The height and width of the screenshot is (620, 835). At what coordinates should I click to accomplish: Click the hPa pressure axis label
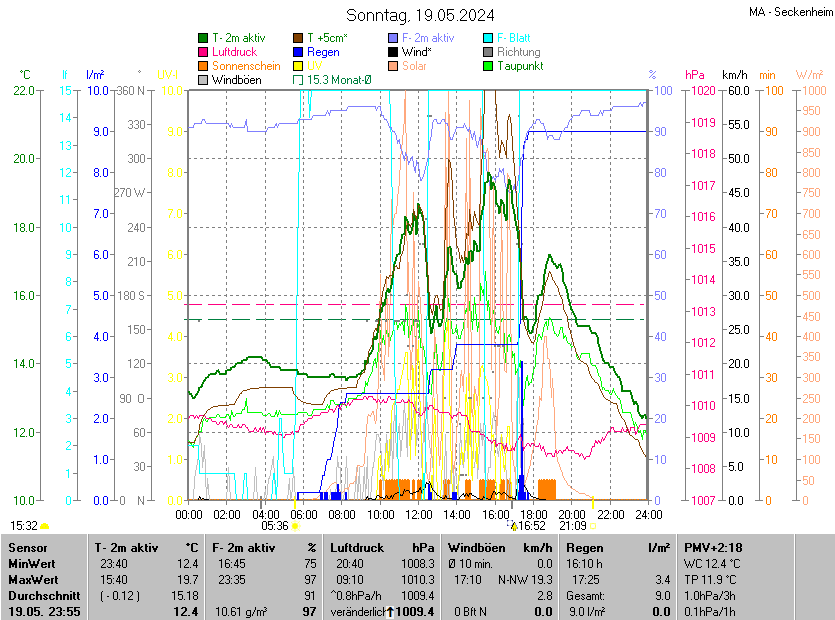point(694,75)
